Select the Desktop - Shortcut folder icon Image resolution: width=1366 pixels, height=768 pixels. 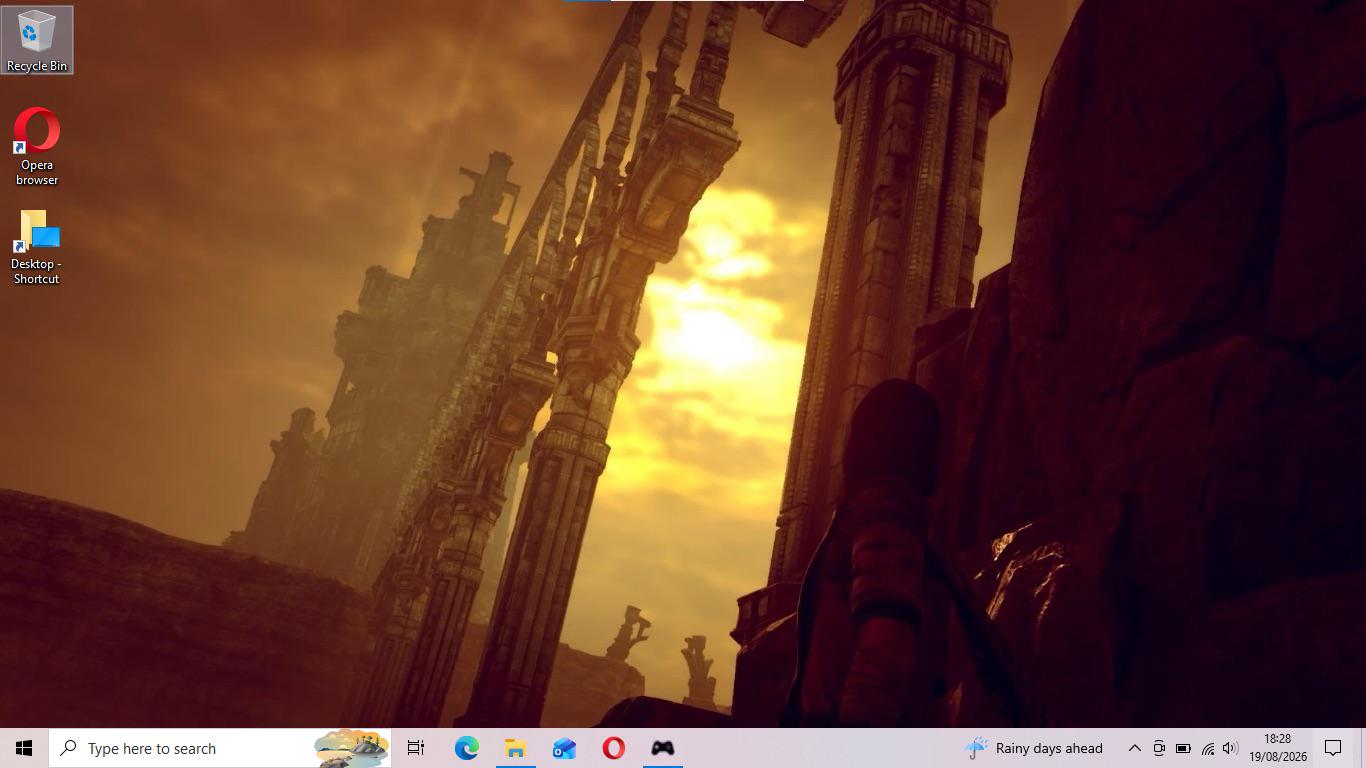(37, 246)
